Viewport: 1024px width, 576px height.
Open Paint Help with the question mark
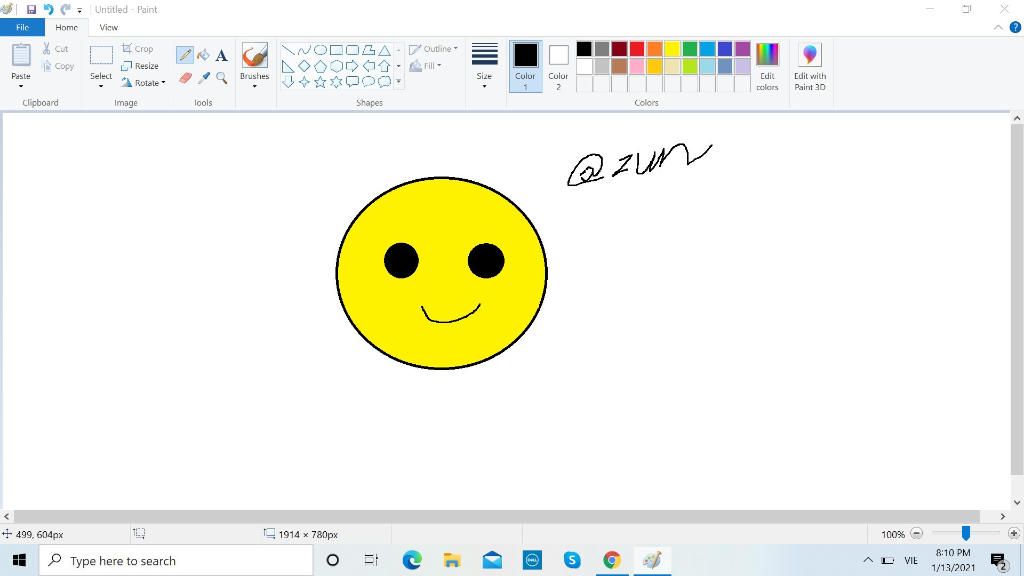coord(1015,27)
